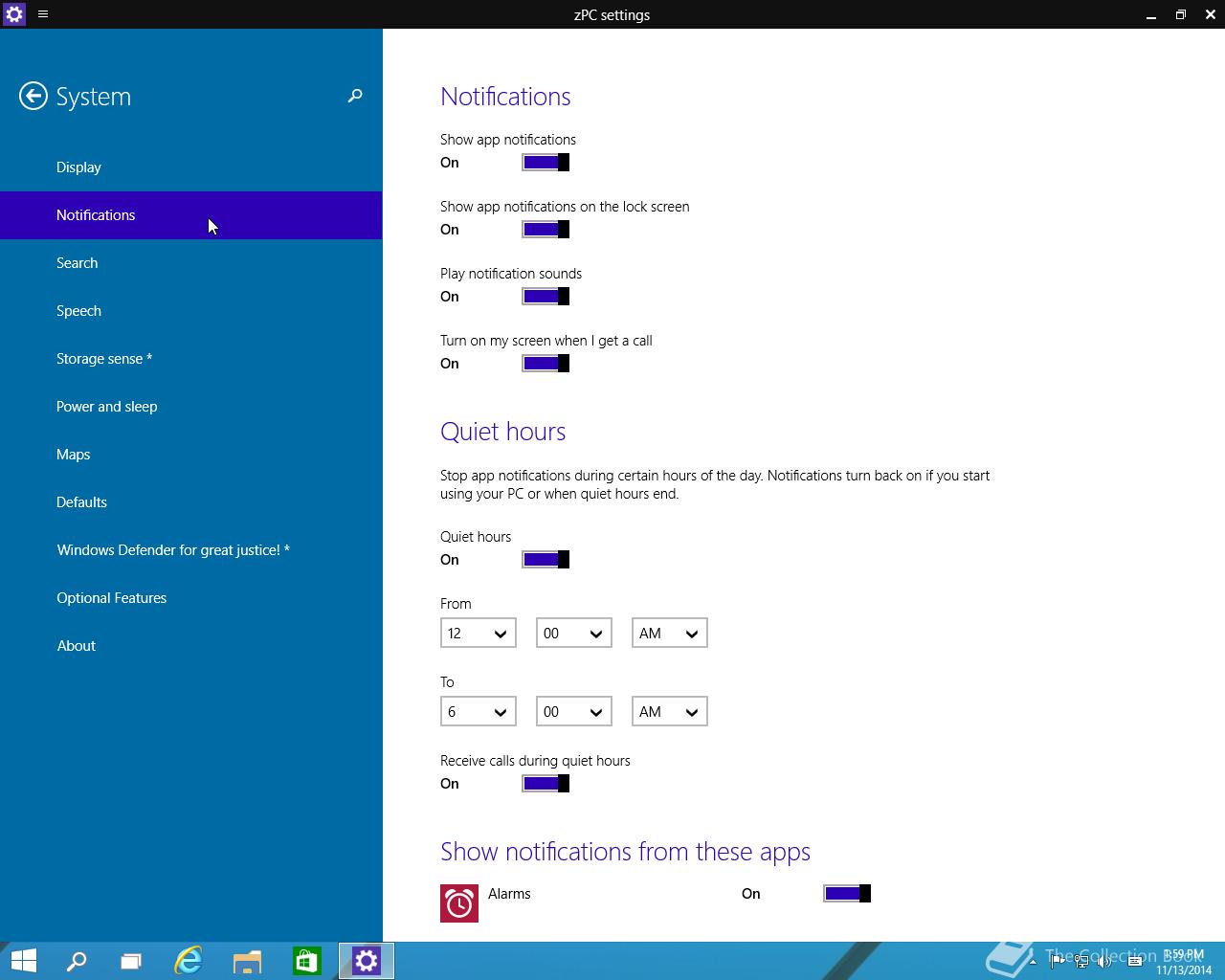Select Display in the System menu
Viewport: 1225px width, 980px height.
point(191,167)
